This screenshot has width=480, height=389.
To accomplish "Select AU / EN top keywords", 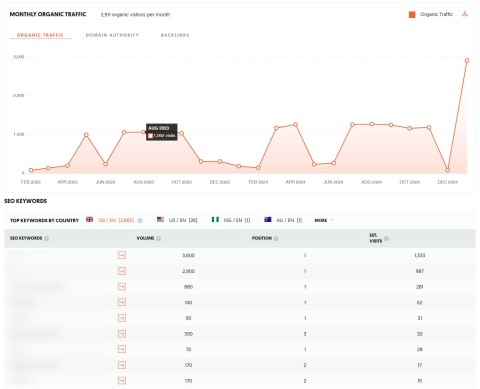I will point(289,220).
